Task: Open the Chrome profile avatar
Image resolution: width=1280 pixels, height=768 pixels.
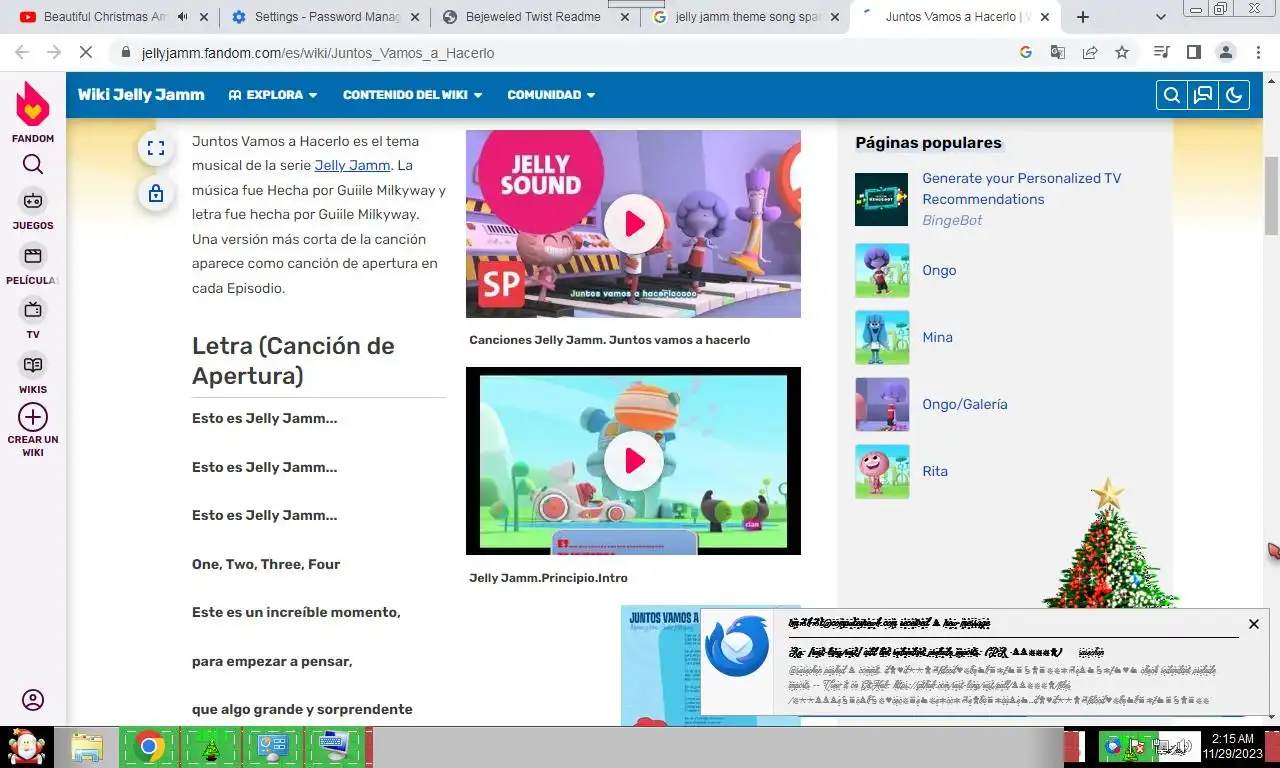Action: point(1225,52)
